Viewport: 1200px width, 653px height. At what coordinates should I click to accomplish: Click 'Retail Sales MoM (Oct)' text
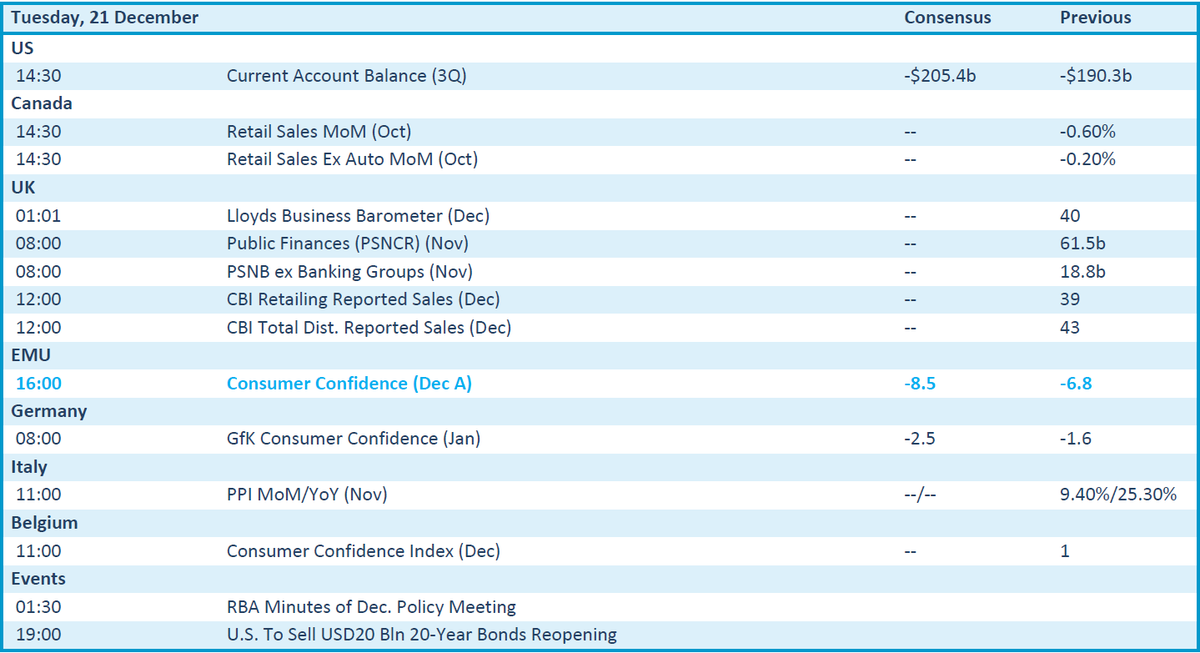[x=319, y=131]
